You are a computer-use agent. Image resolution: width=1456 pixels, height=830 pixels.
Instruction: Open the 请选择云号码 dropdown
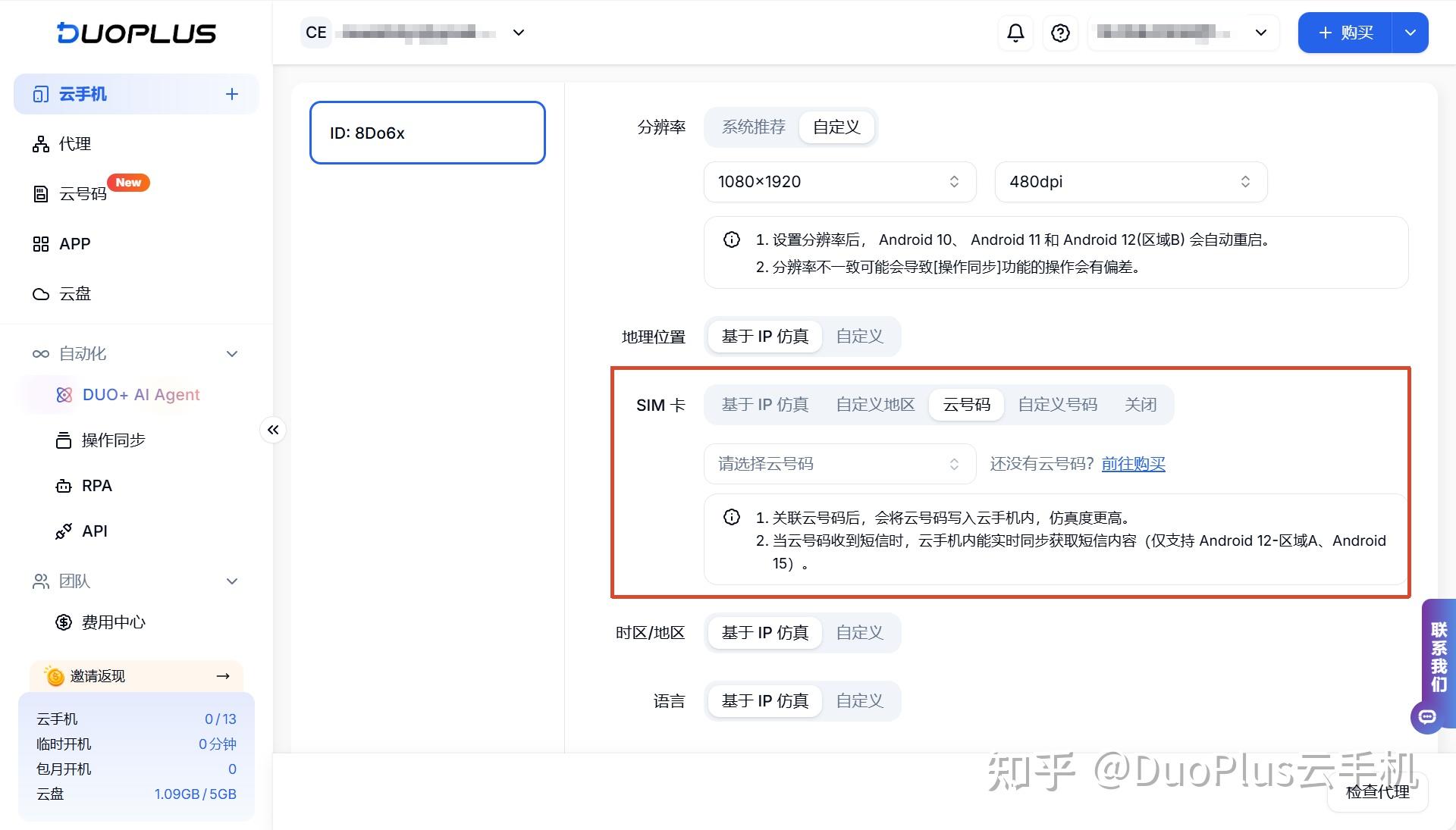(839, 464)
